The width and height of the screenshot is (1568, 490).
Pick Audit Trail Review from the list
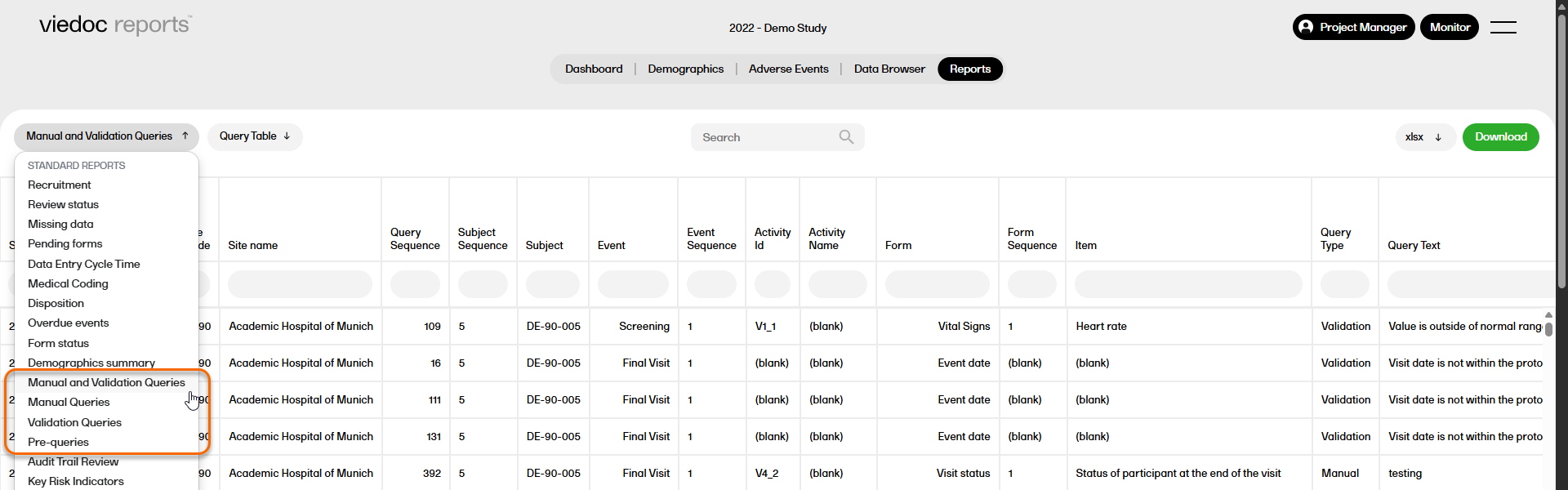(x=73, y=462)
